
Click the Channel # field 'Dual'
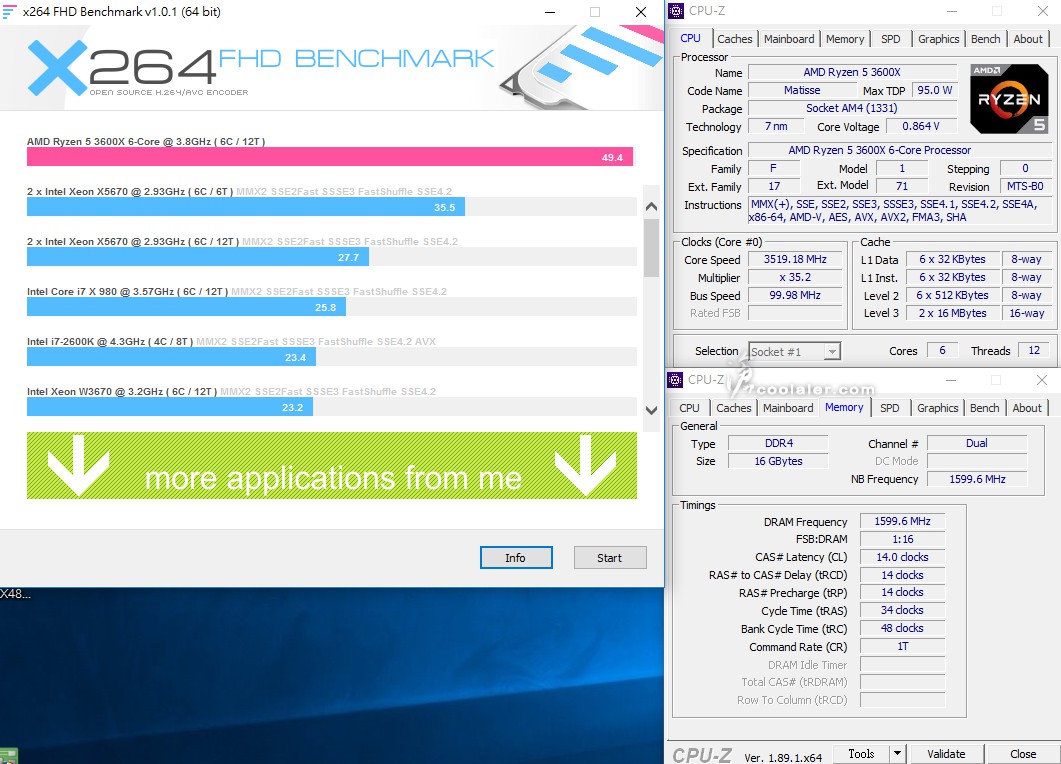pyautogui.click(x=977, y=443)
